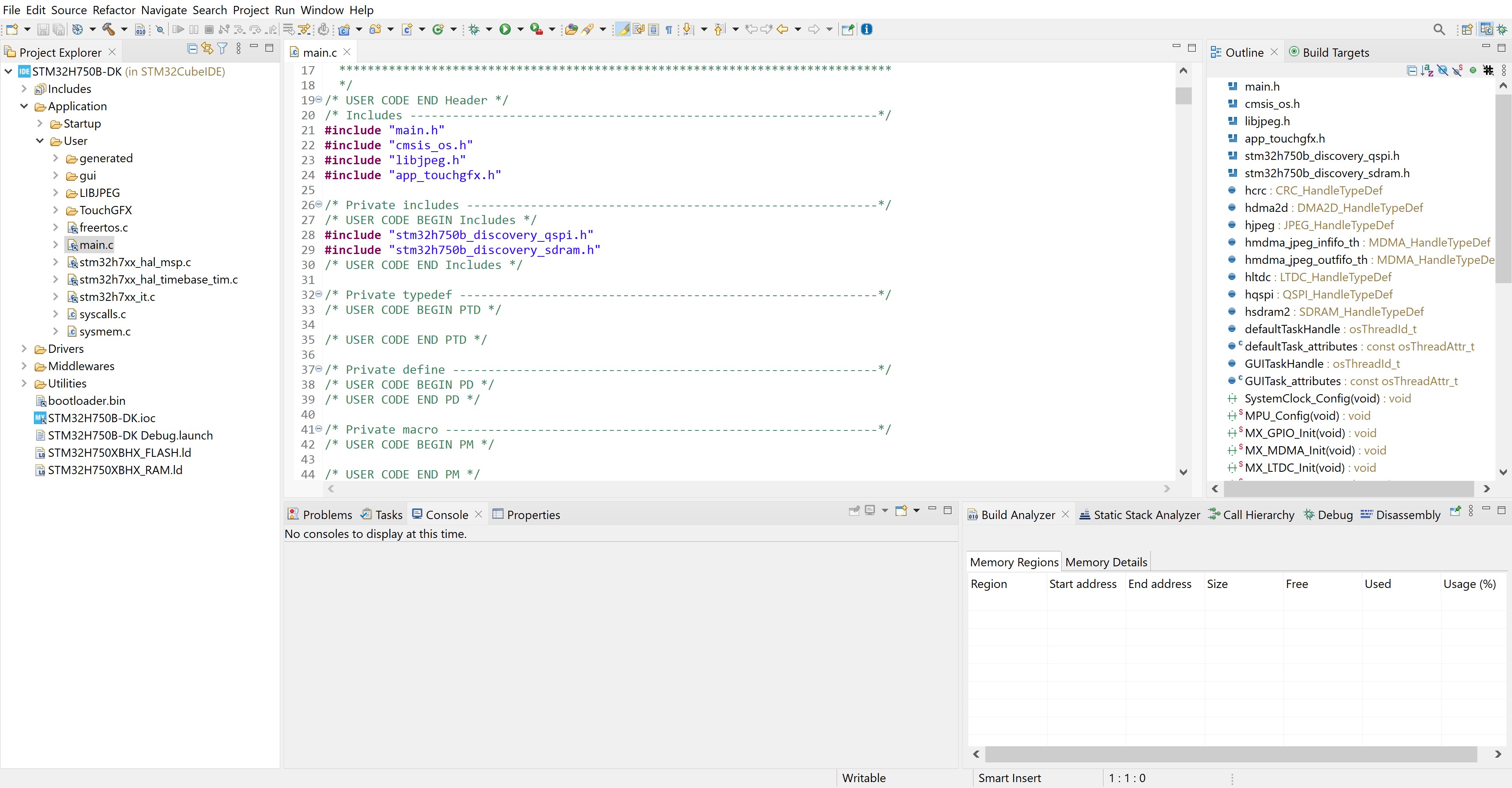Open search using the magnifier icon top right
This screenshot has height=788, width=1512.
1439,29
